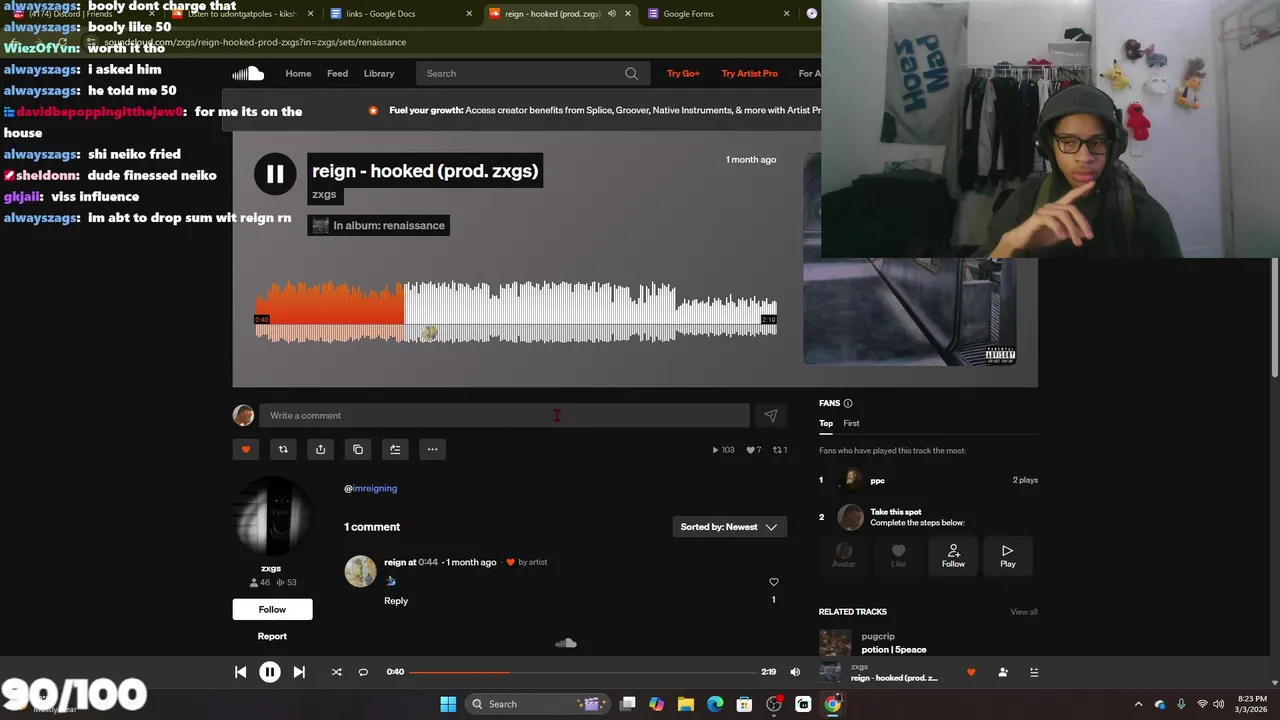Follow zxgs with the Follow button under avatar

click(x=272, y=609)
